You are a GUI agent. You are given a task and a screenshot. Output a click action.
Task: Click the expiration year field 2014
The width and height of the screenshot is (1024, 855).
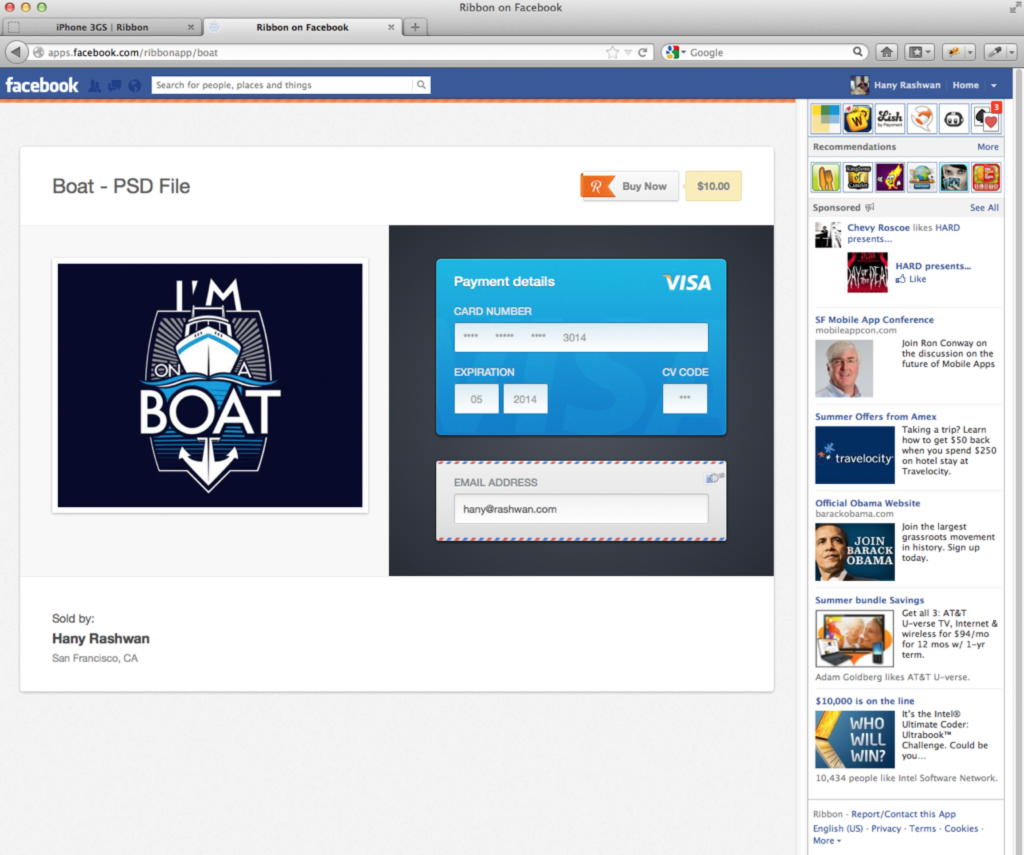point(525,399)
